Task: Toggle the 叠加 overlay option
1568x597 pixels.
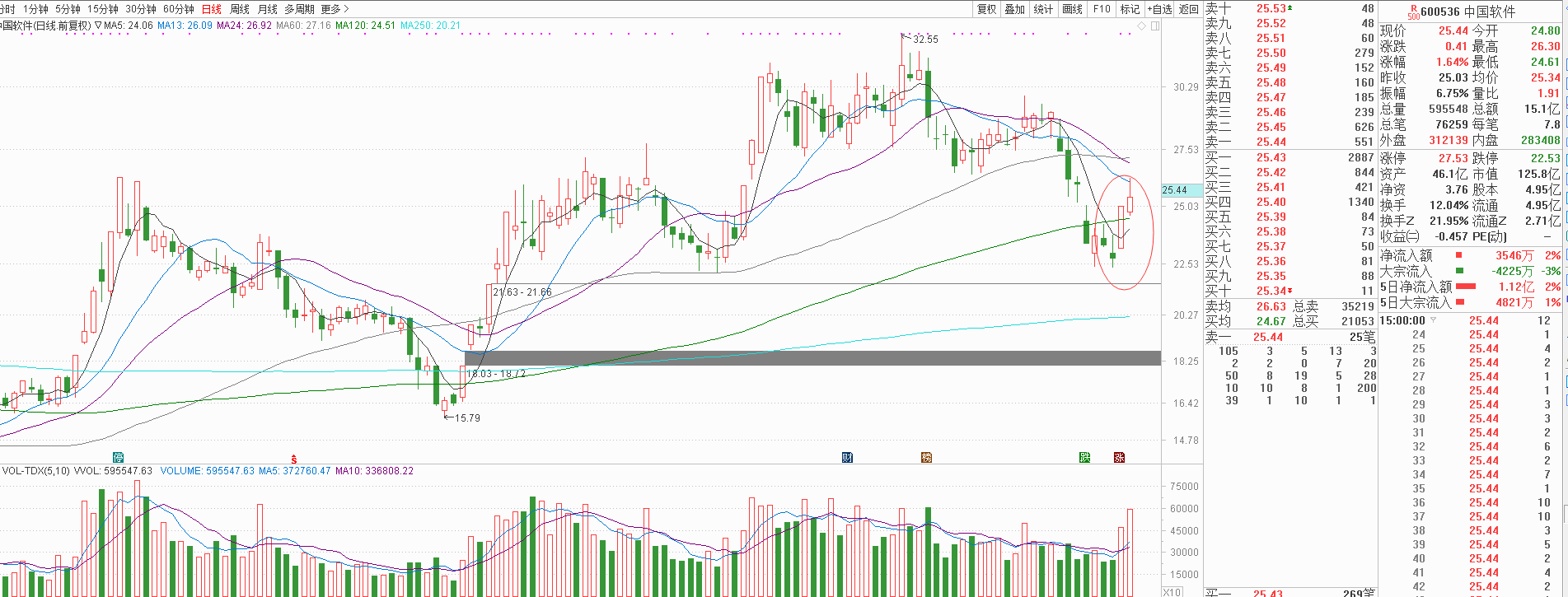Action: pyautogui.click(x=1014, y=9)
